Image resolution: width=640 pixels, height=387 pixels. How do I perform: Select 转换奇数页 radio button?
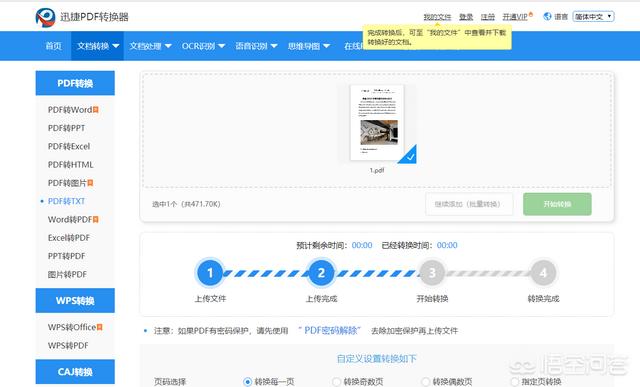[336, 382]
